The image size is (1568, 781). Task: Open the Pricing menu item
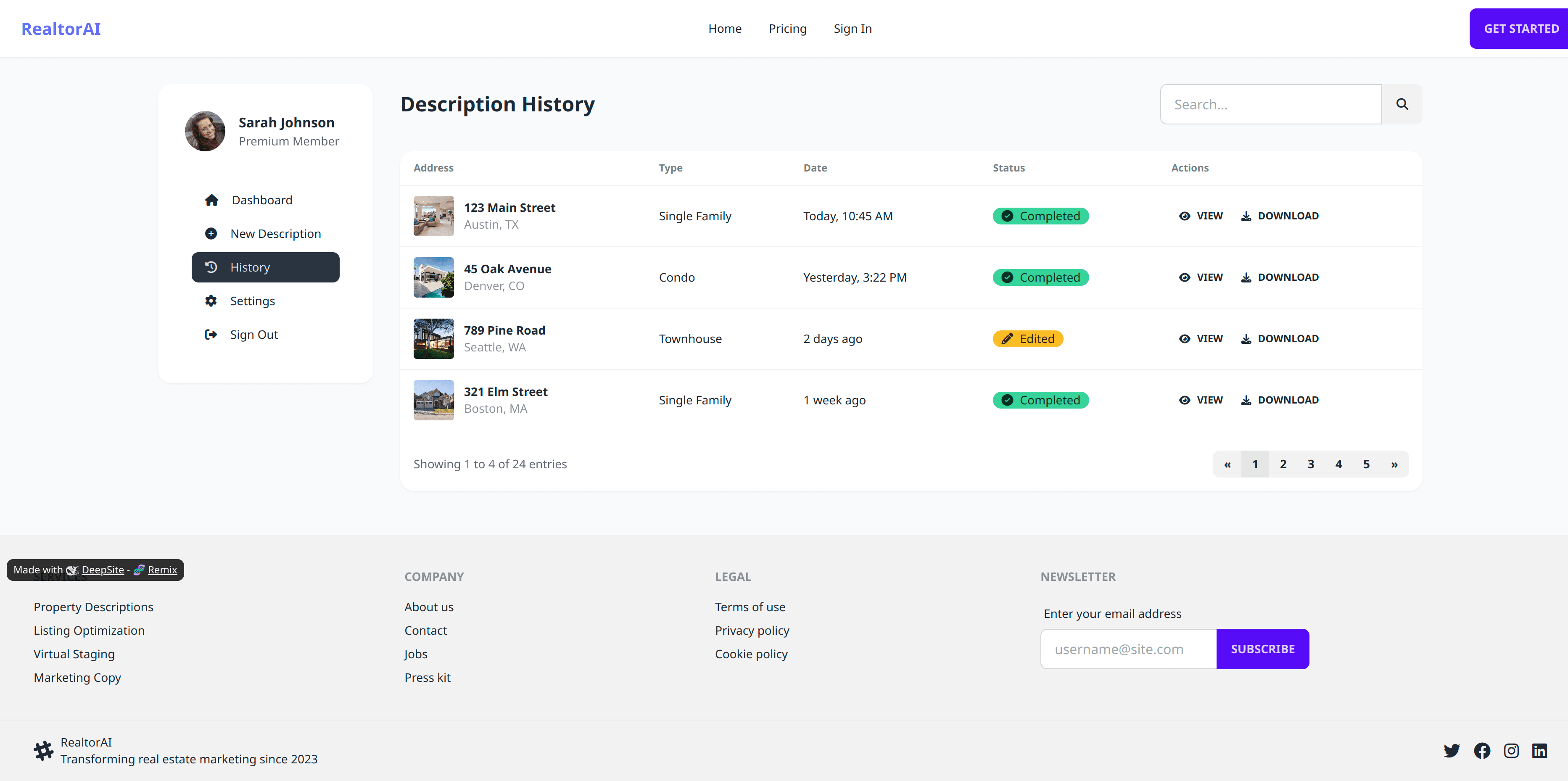point(787,28)
